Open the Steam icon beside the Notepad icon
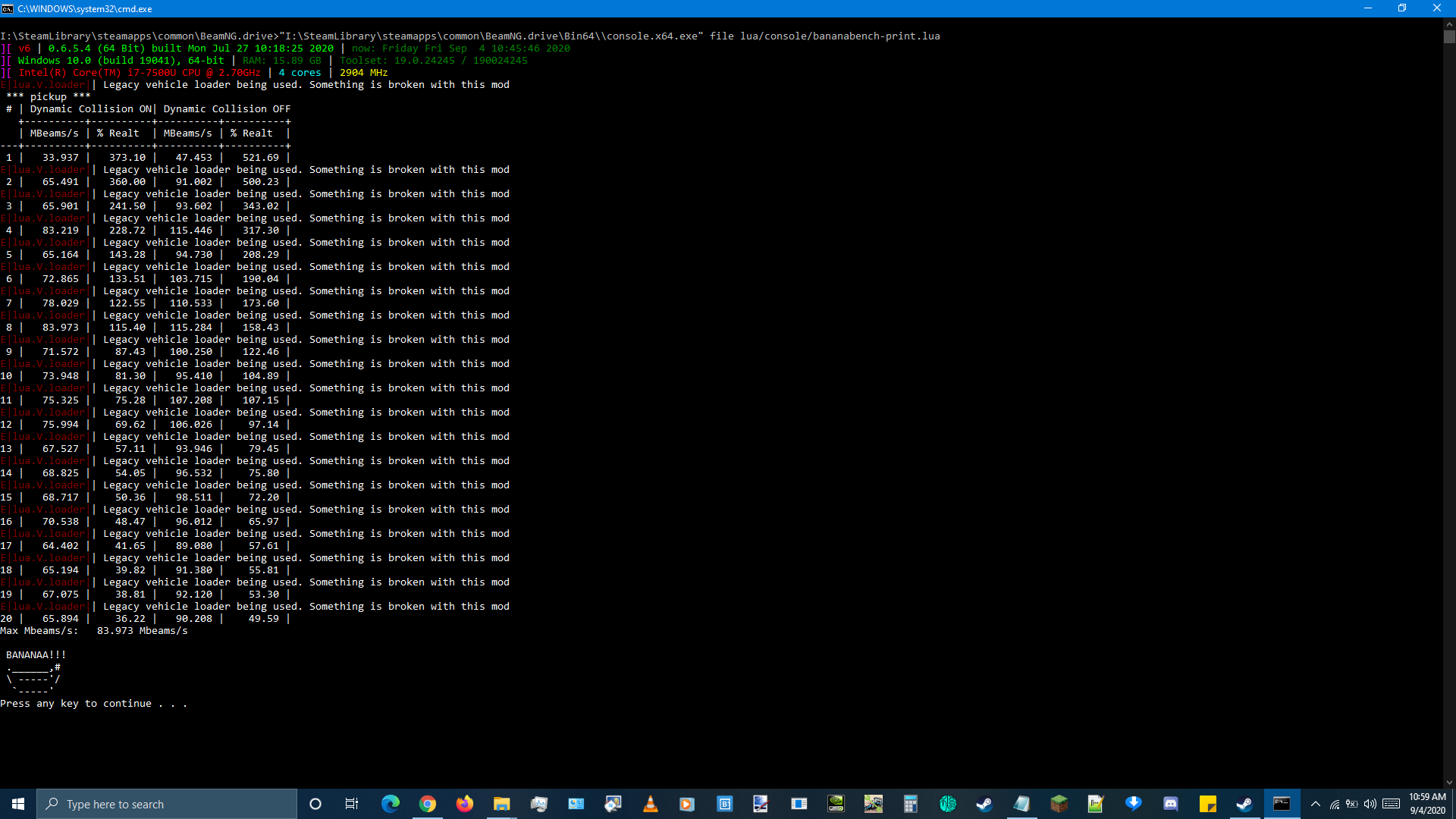The width and height of the screenshot is (1456, 819). click(x=984, y=804)
